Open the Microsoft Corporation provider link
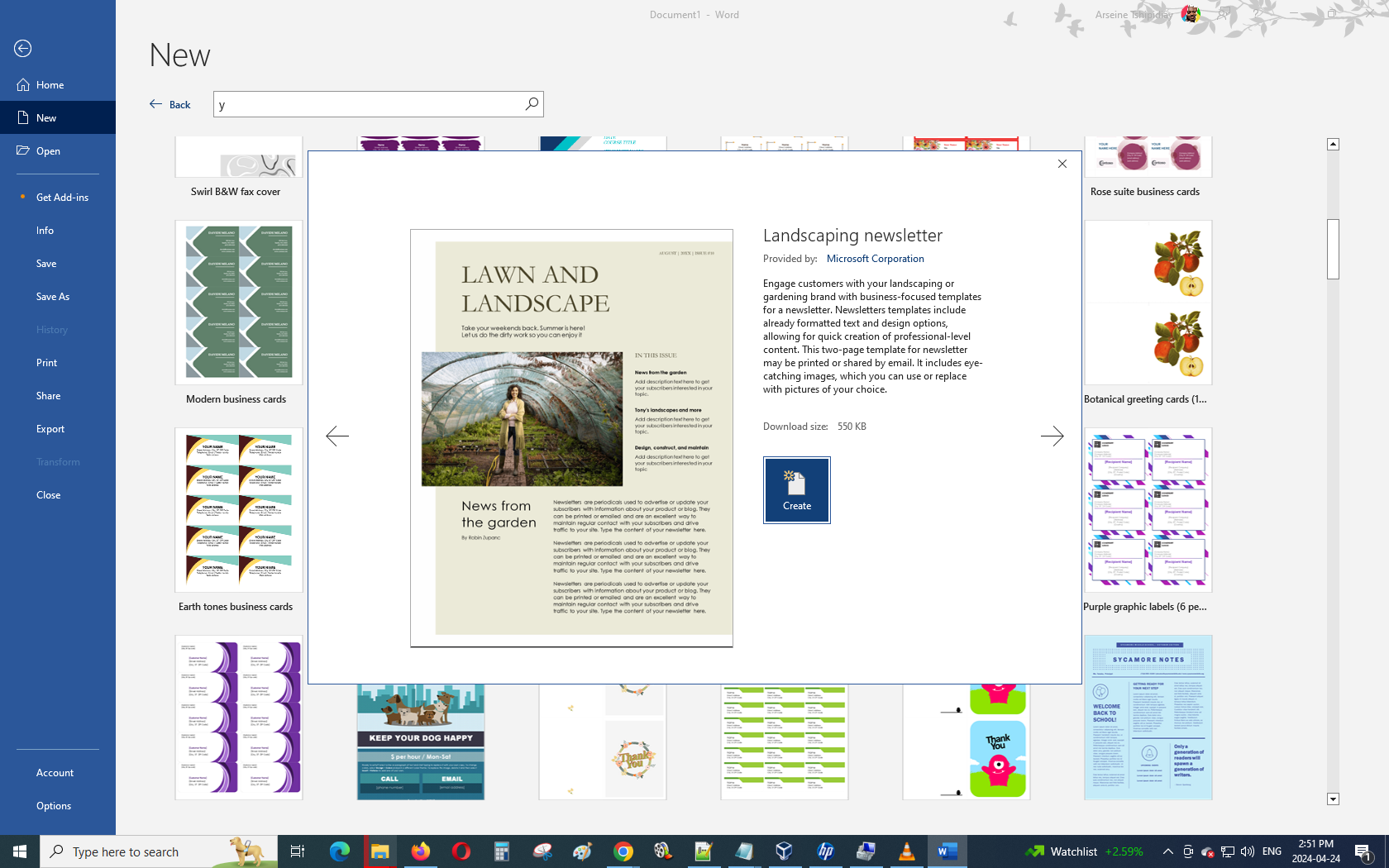Image resolution: width=1389 pixels, height=868 pixels. (875, 259)
